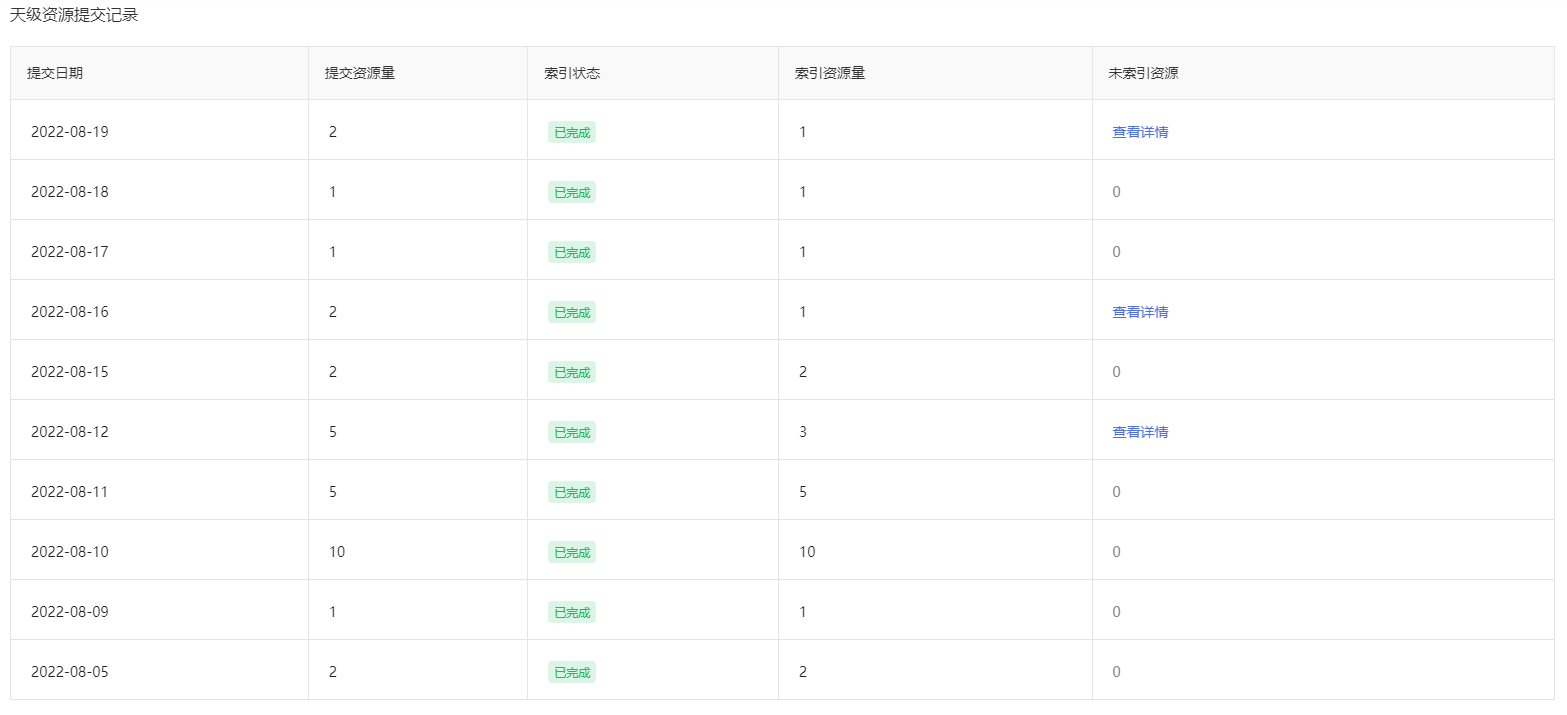Select the 2022-08-18 date cell
Viewport: 1567px width, 715px height.
click(69, 192)
